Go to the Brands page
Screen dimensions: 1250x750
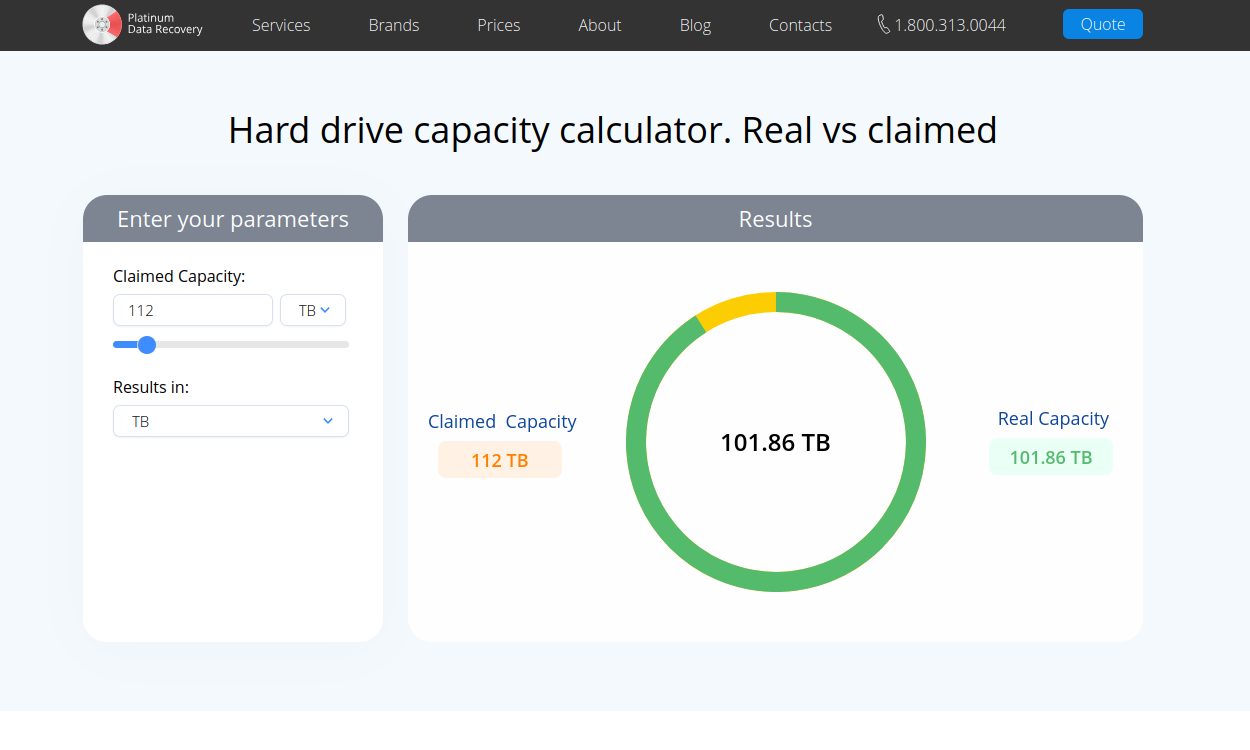pos(394,25)
